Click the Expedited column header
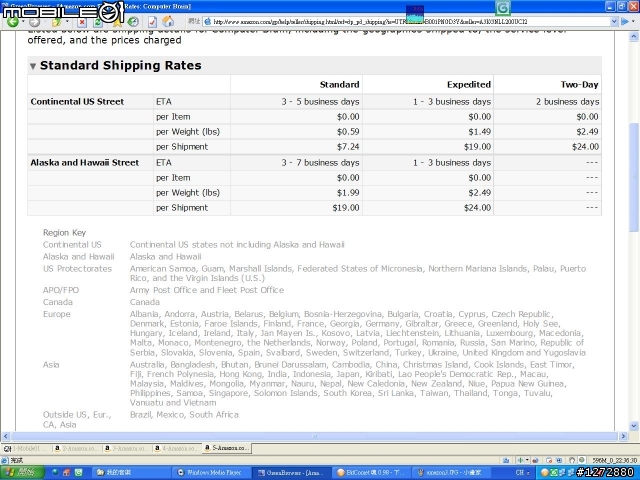Screen dimensions: 640x480 point(469,84)
